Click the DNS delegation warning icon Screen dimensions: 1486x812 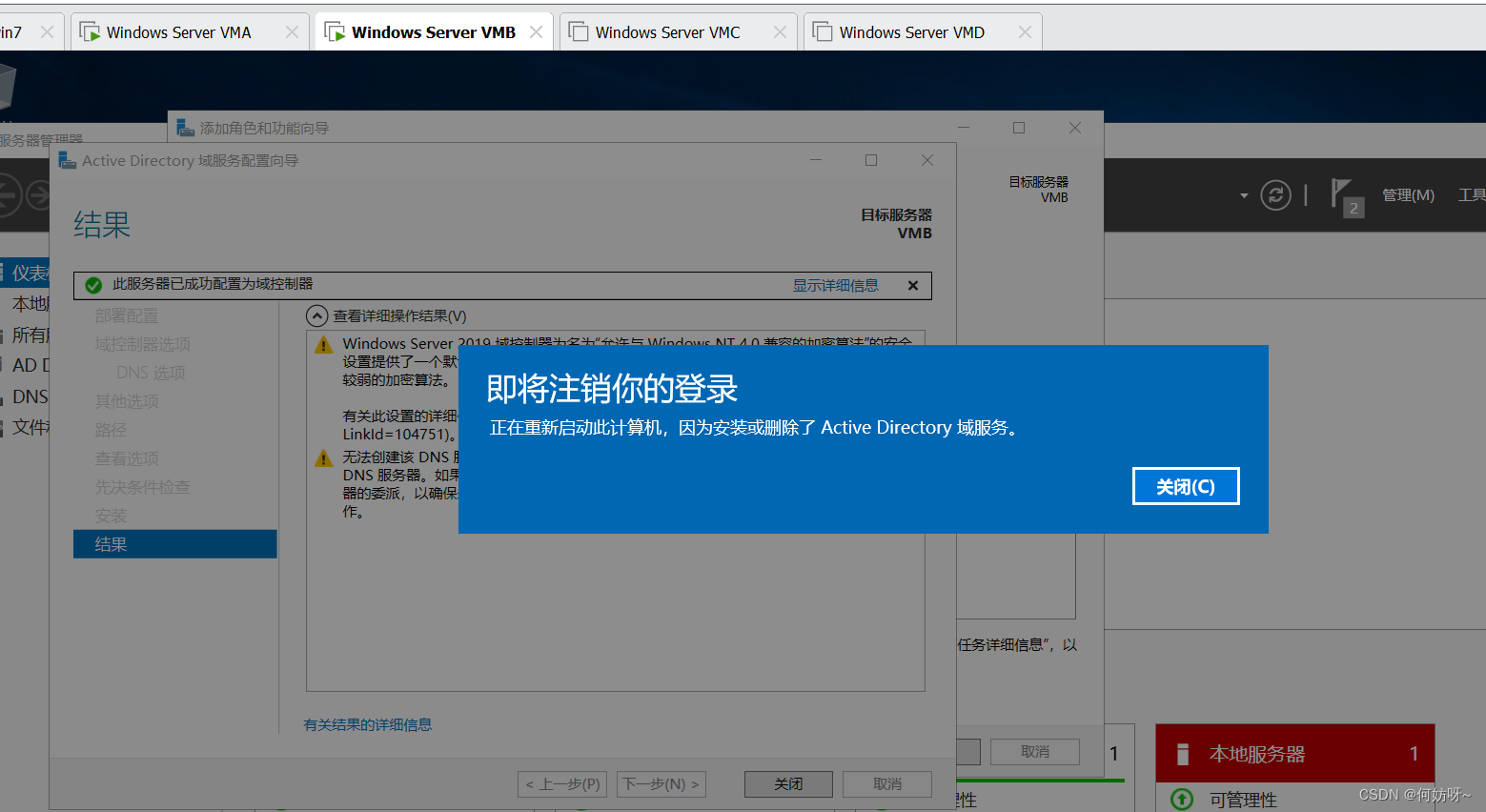[324, 458]
